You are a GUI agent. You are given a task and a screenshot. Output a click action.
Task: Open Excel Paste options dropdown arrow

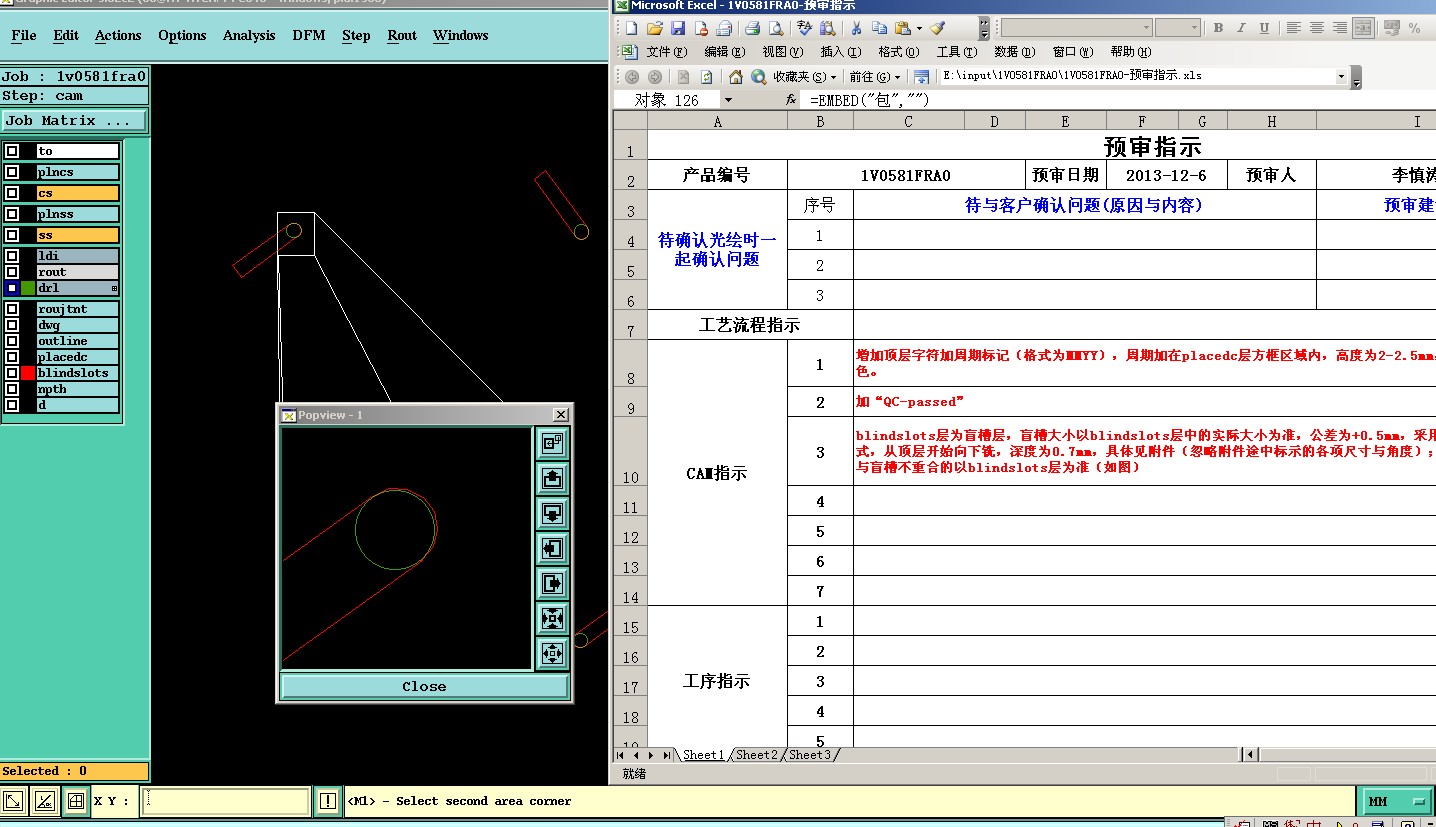919,28
